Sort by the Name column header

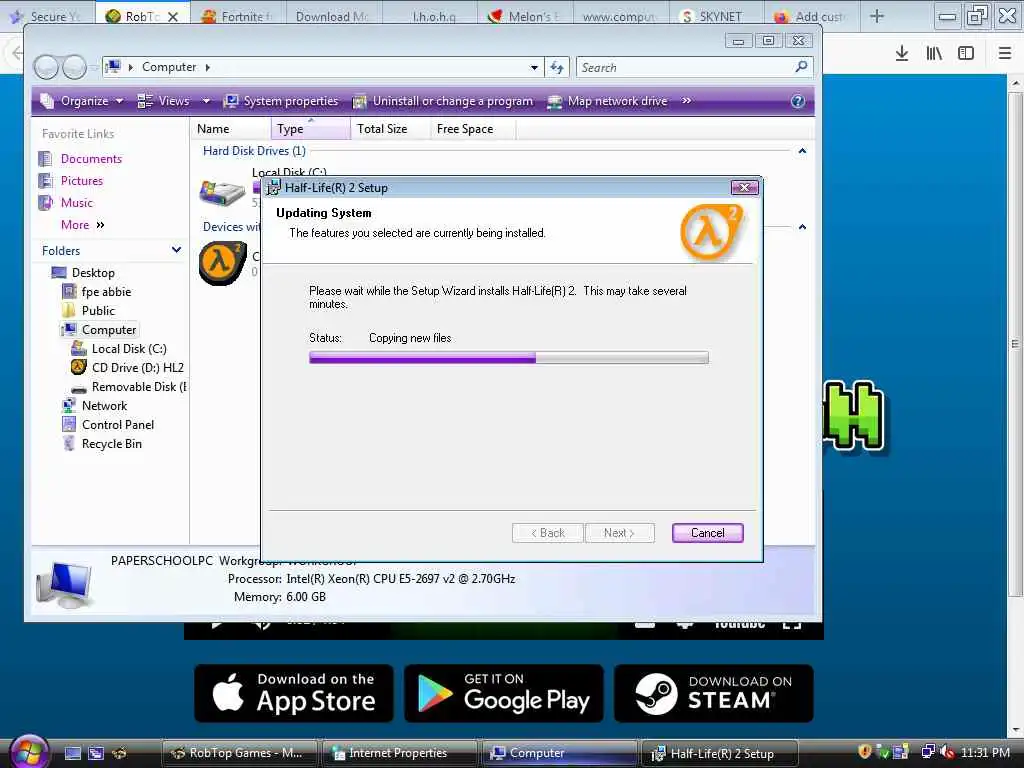click(x=230, y=129)
